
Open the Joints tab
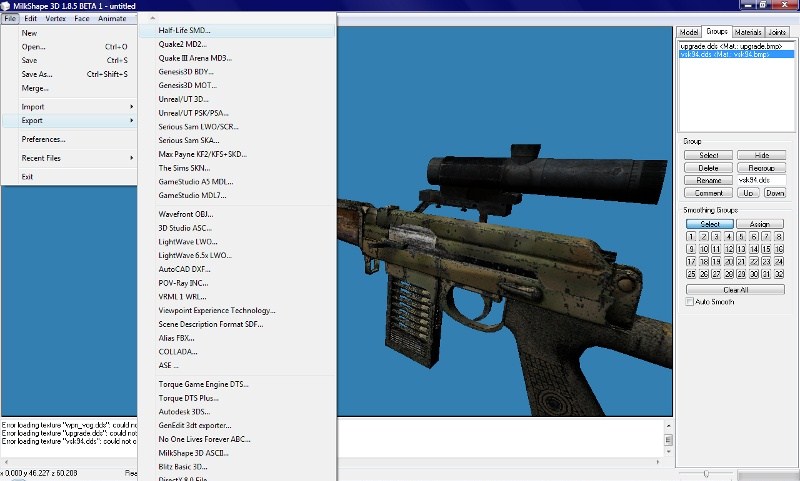[778, 32]
